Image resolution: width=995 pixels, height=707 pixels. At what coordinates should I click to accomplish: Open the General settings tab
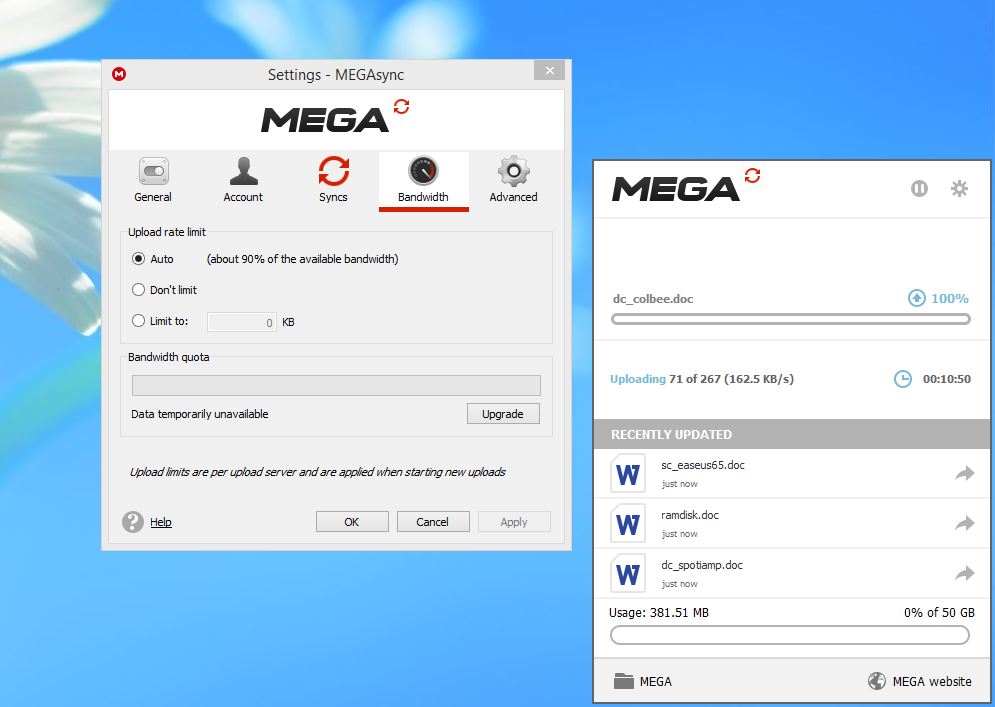153,180
